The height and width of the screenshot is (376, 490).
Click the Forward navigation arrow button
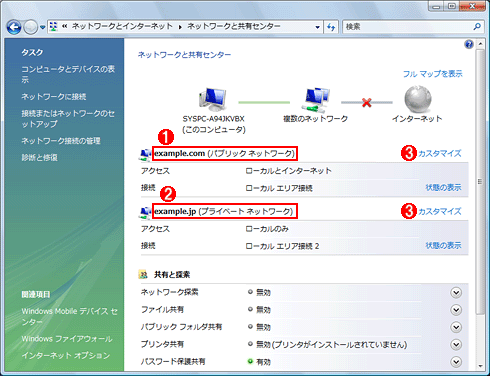[x=31, y=27]
